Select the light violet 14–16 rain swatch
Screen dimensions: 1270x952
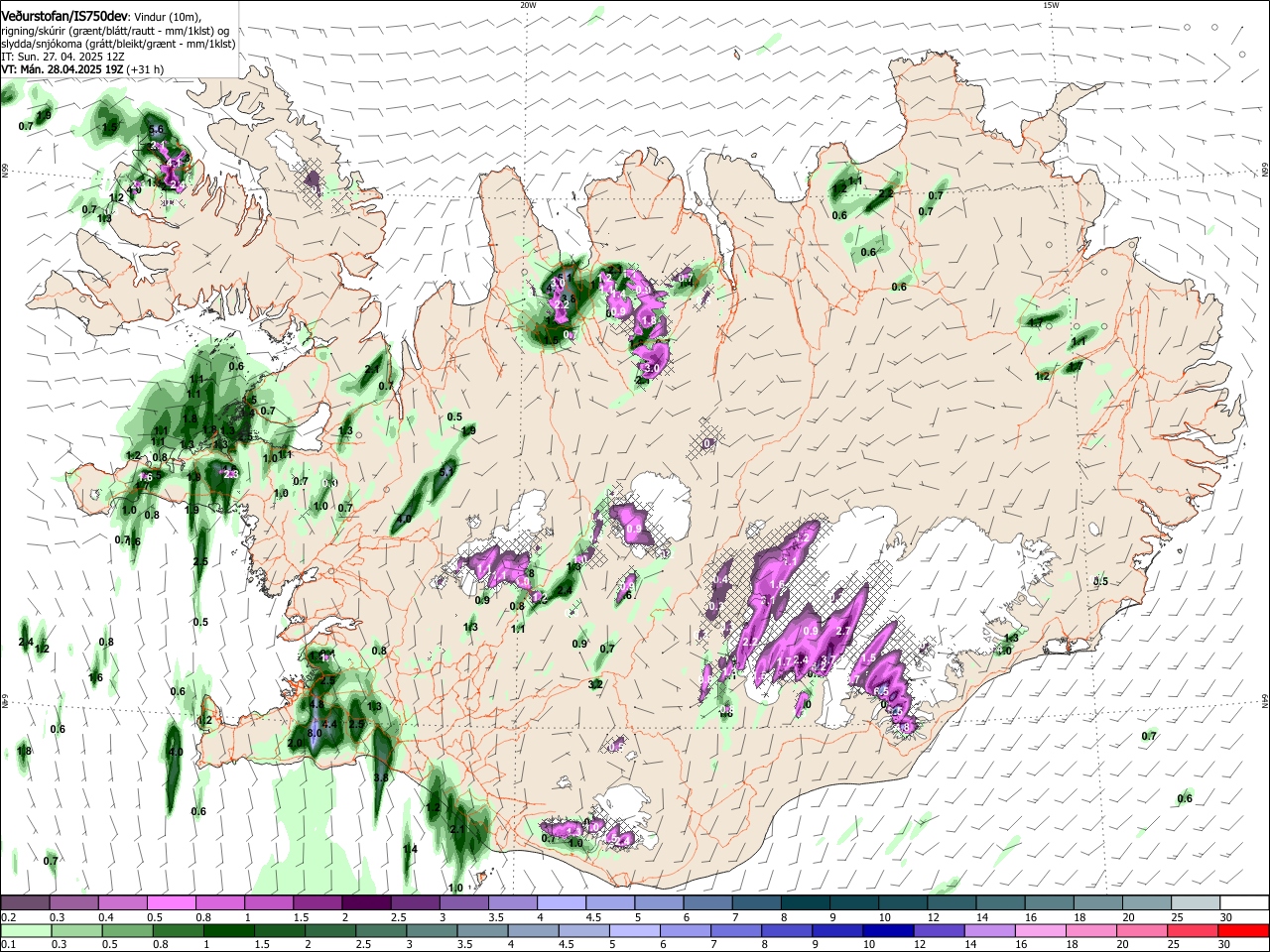point(989,930)
